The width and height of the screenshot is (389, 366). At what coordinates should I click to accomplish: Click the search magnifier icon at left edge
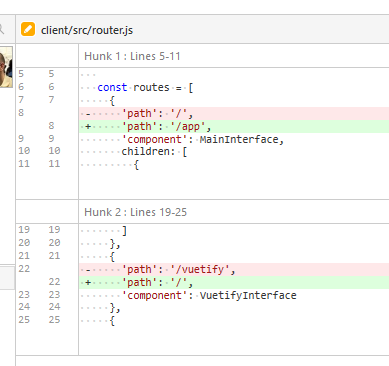pos(1,29)
